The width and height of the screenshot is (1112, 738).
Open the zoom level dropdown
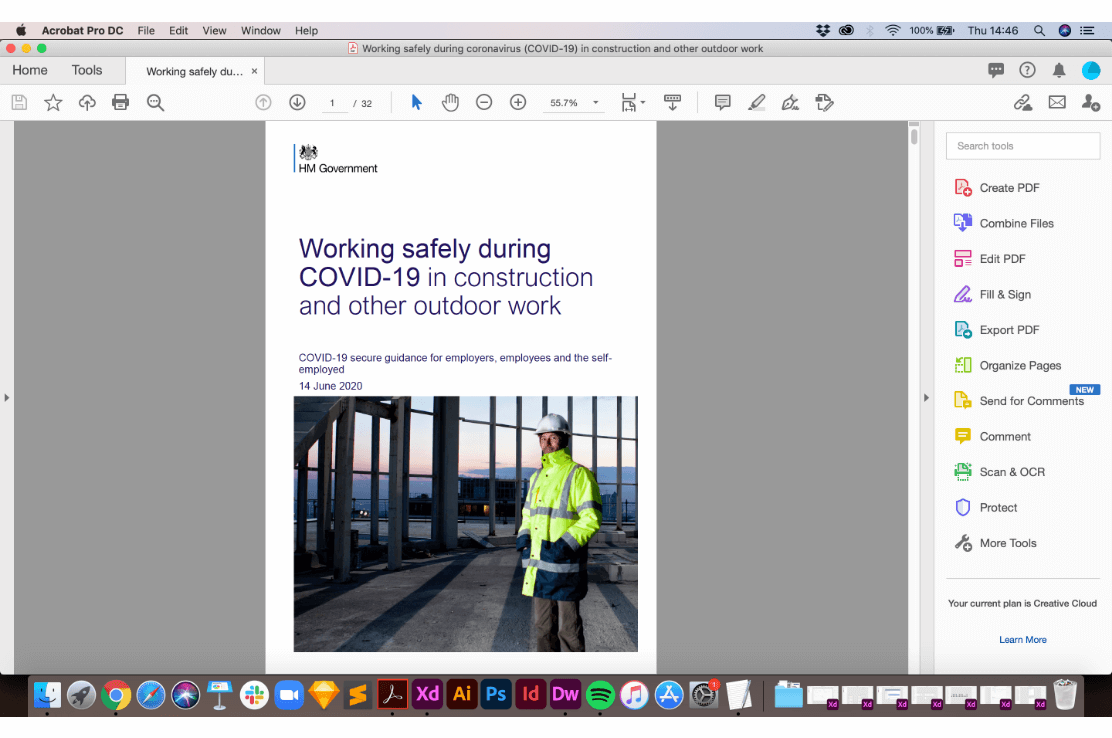[x=596, y=103]
